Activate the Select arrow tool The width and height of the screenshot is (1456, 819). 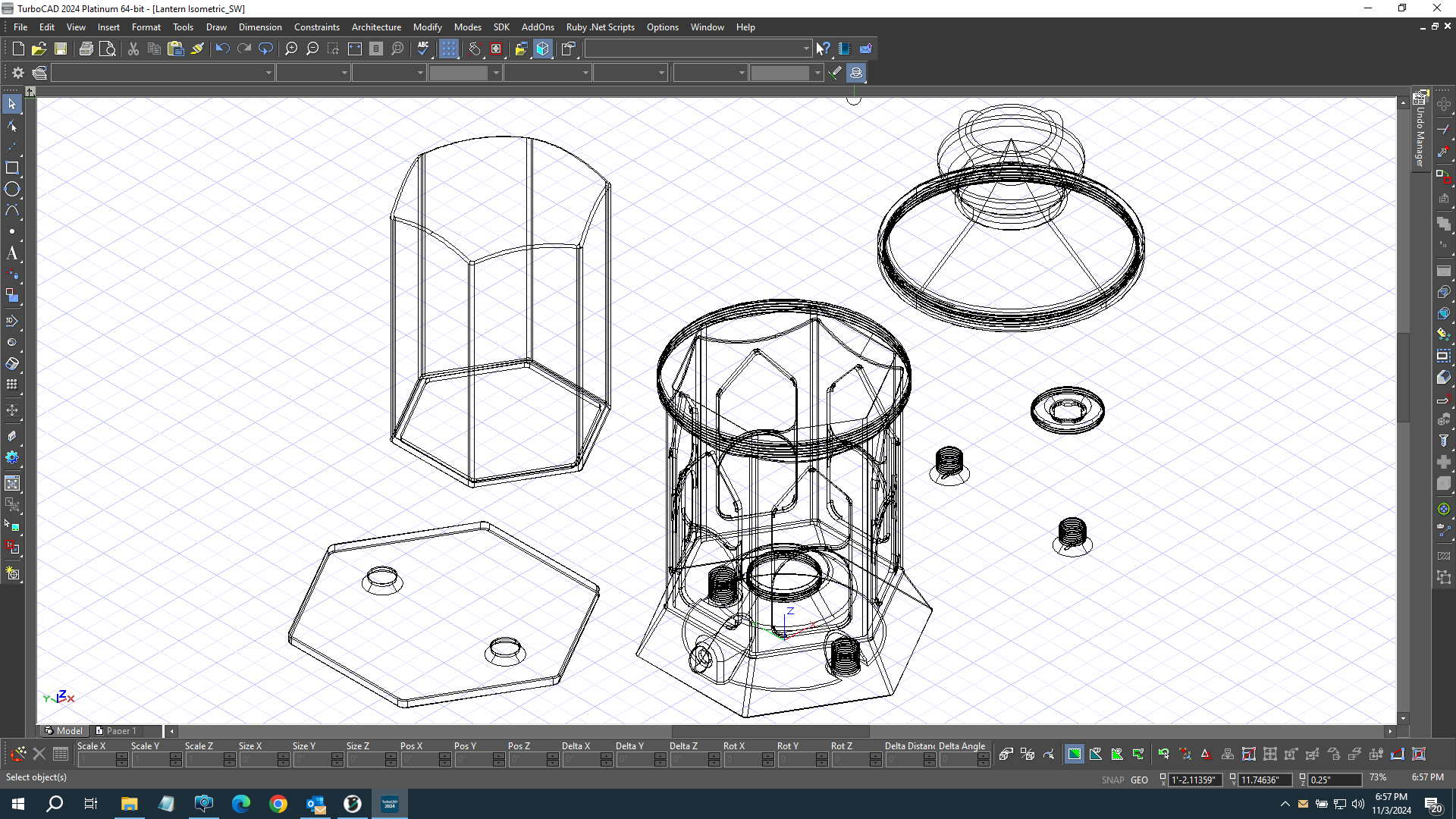pyautogui.click(x=12, y=104)
